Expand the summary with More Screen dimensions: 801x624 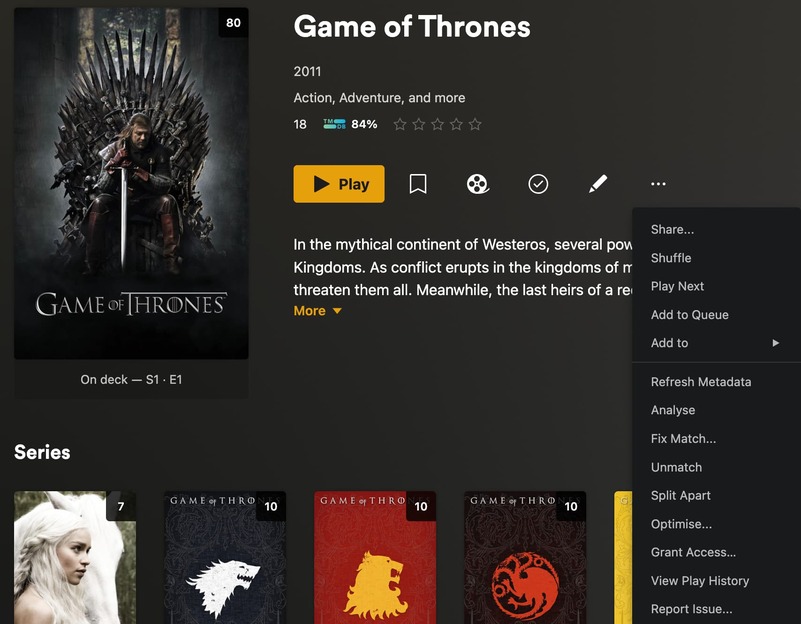tap(317, 311)
